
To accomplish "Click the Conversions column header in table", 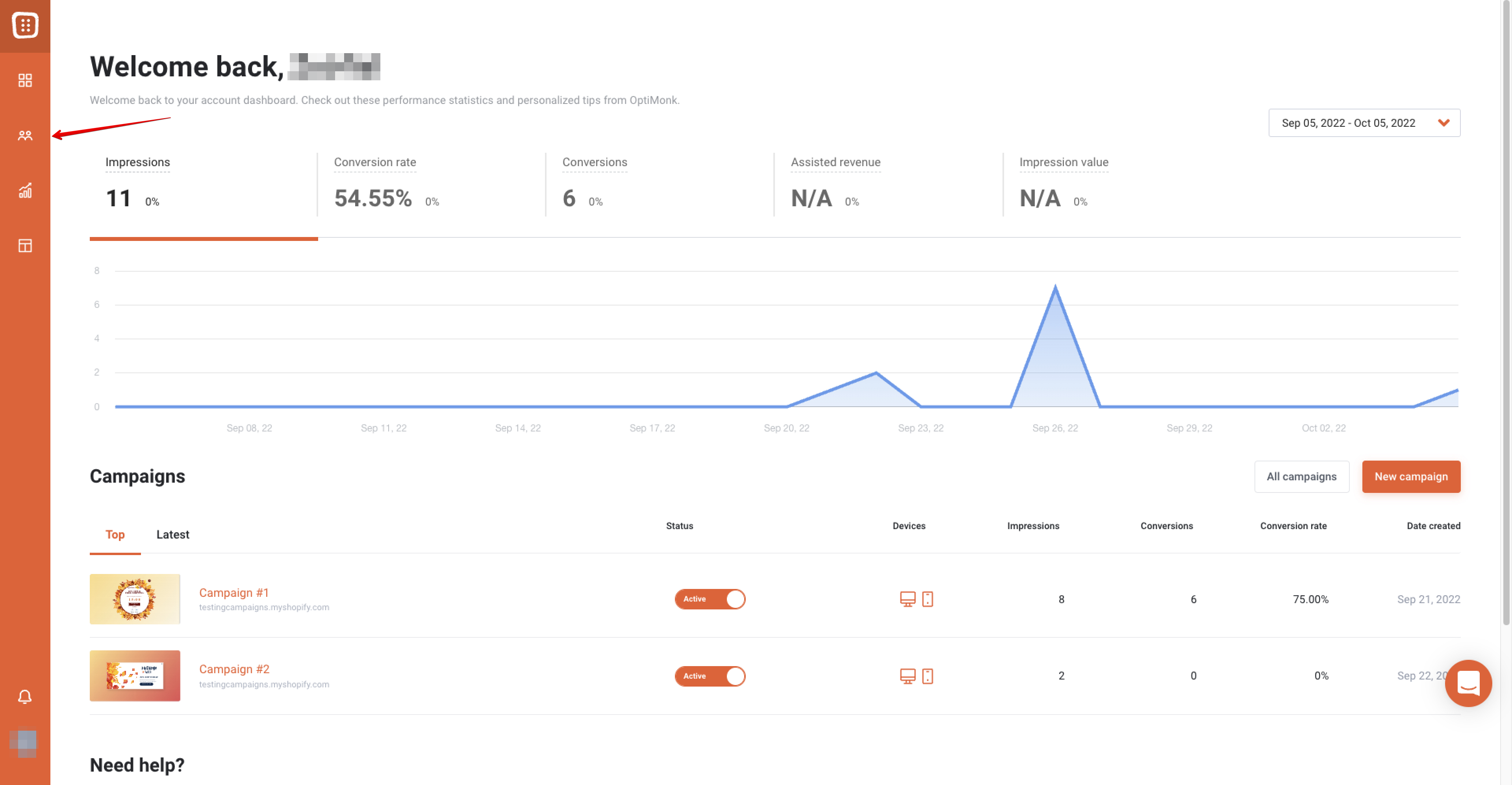I will point(1166,526).
